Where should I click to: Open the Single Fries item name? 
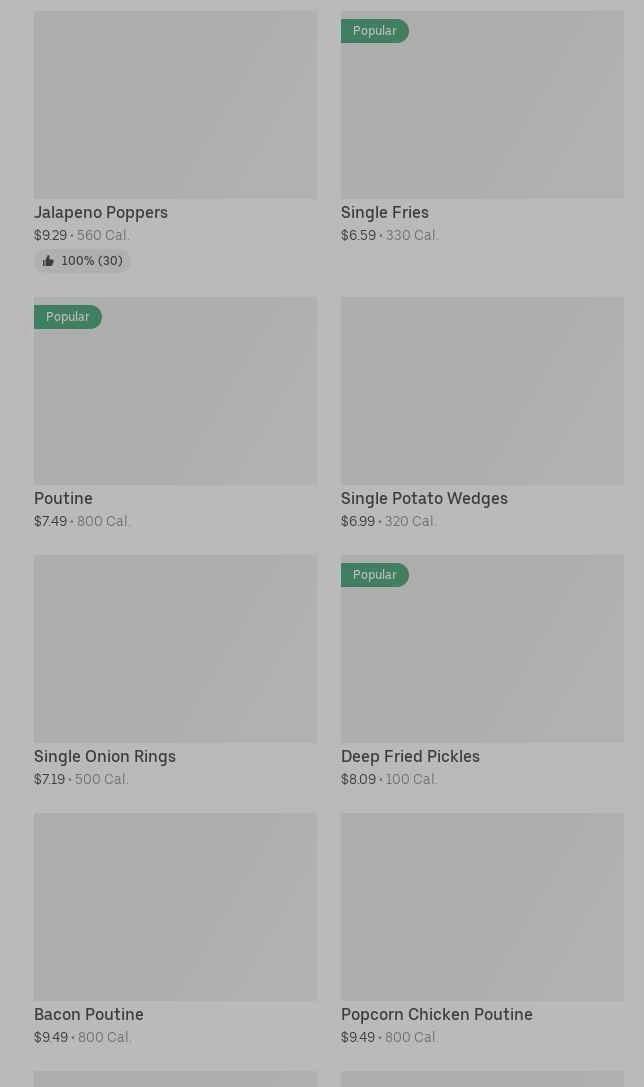[385, 212]
